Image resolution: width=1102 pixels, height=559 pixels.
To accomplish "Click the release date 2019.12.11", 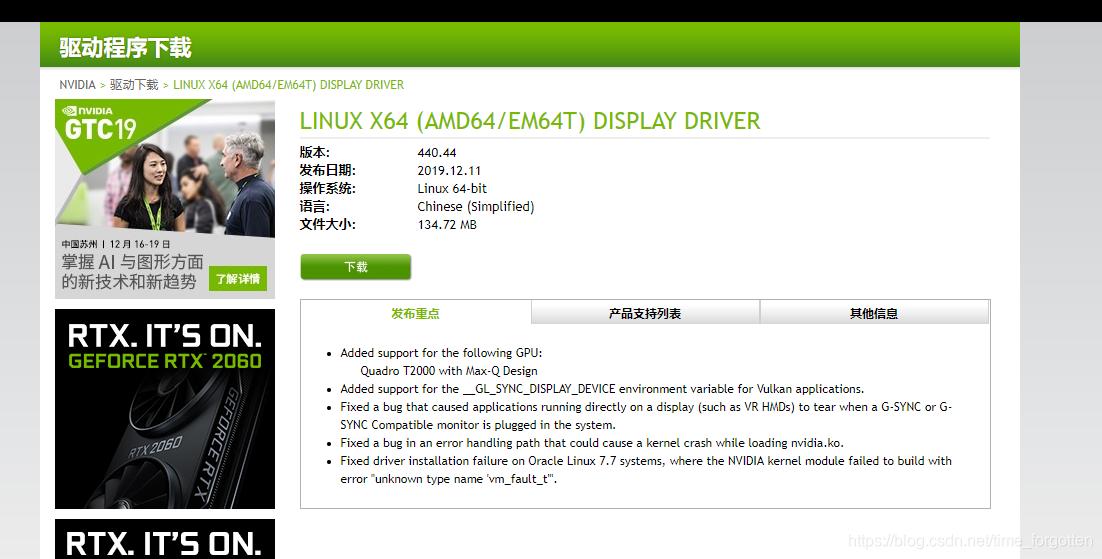I will click(449, 170).
